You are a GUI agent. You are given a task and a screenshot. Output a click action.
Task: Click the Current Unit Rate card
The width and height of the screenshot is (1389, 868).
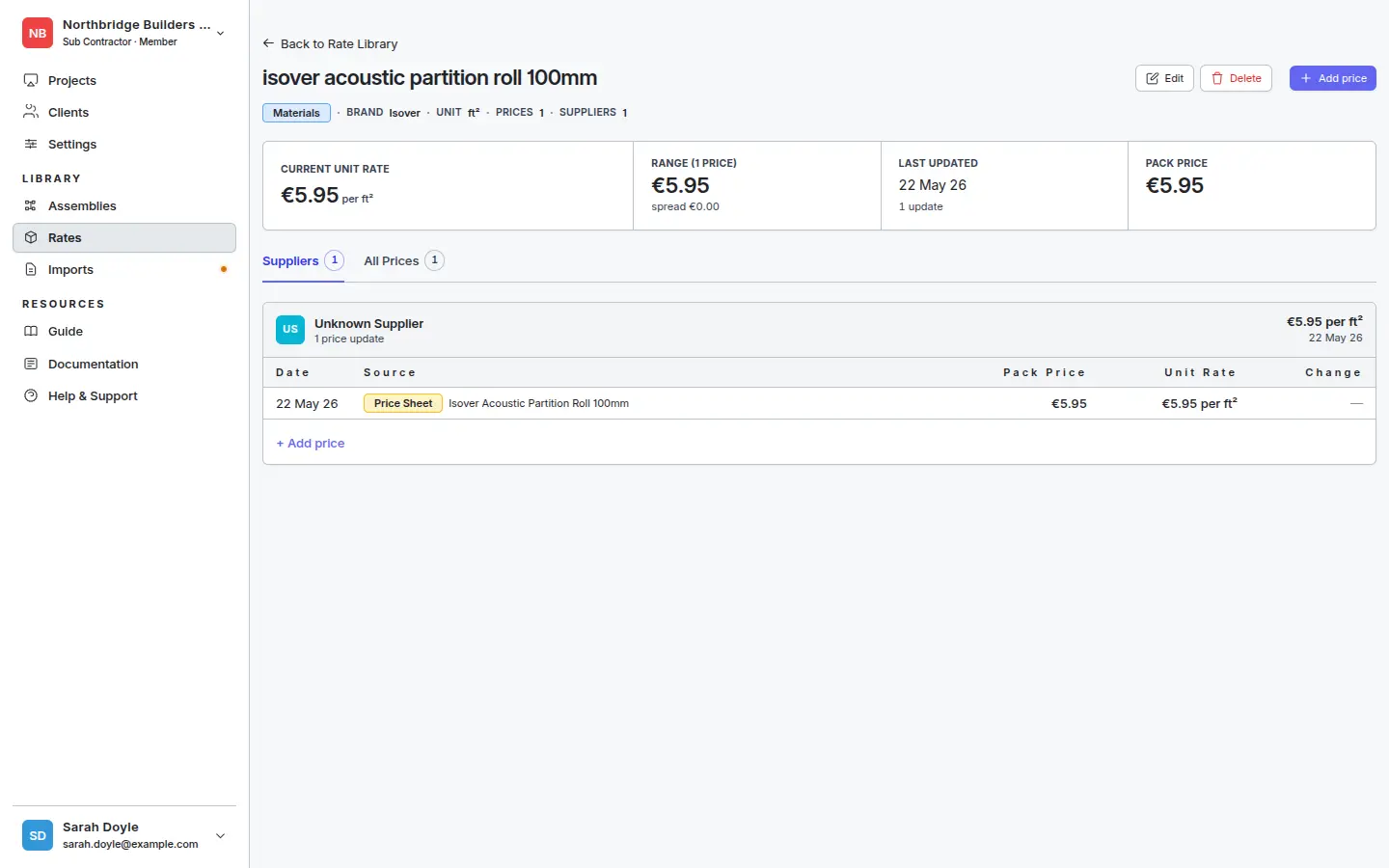[x=449, y=185]
